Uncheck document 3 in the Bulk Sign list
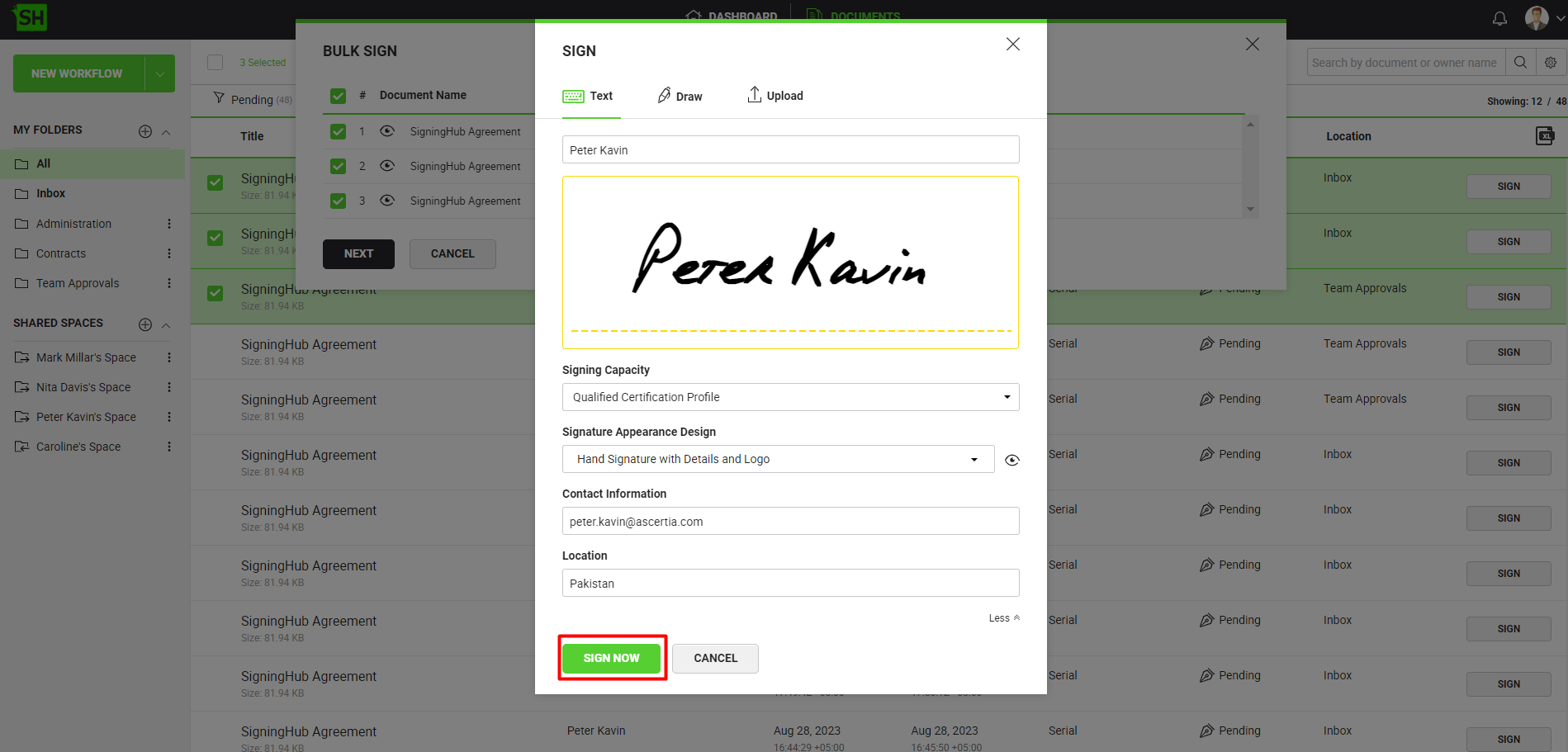Image resolution: width=1568 pixels, height=752 pixels. coord(338,201)
